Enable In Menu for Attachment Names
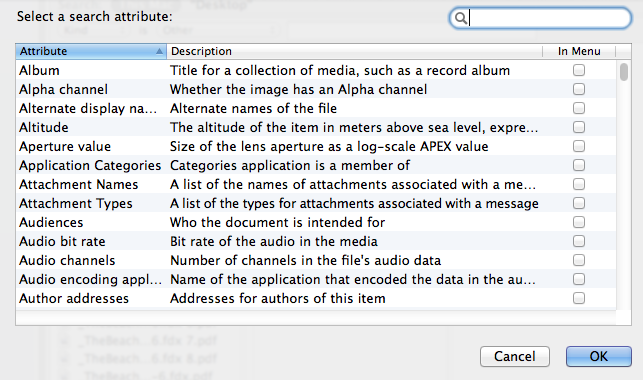The width and height of the screenshot is (643, 380). coord(579,184)
